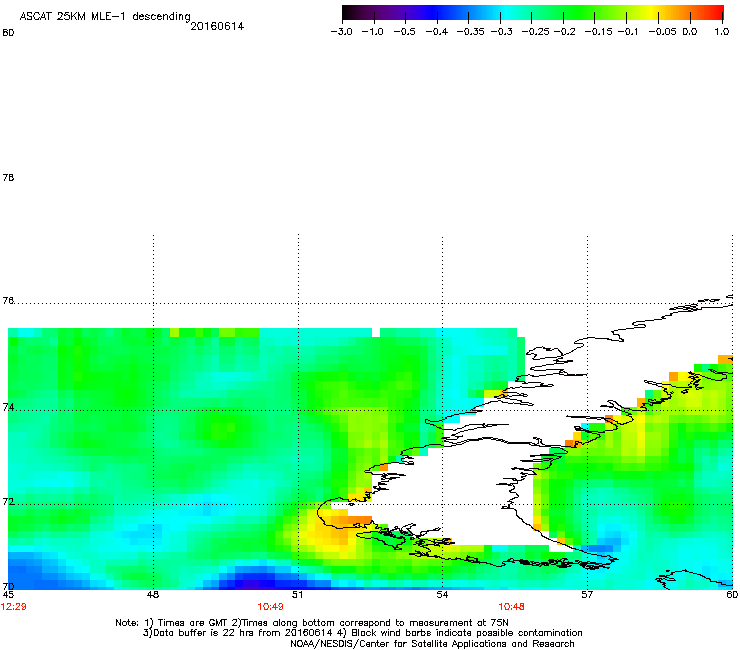Screen dimensions: 740x650
Task: Click the 80 latitude axis label
Action: coord(8,33)
